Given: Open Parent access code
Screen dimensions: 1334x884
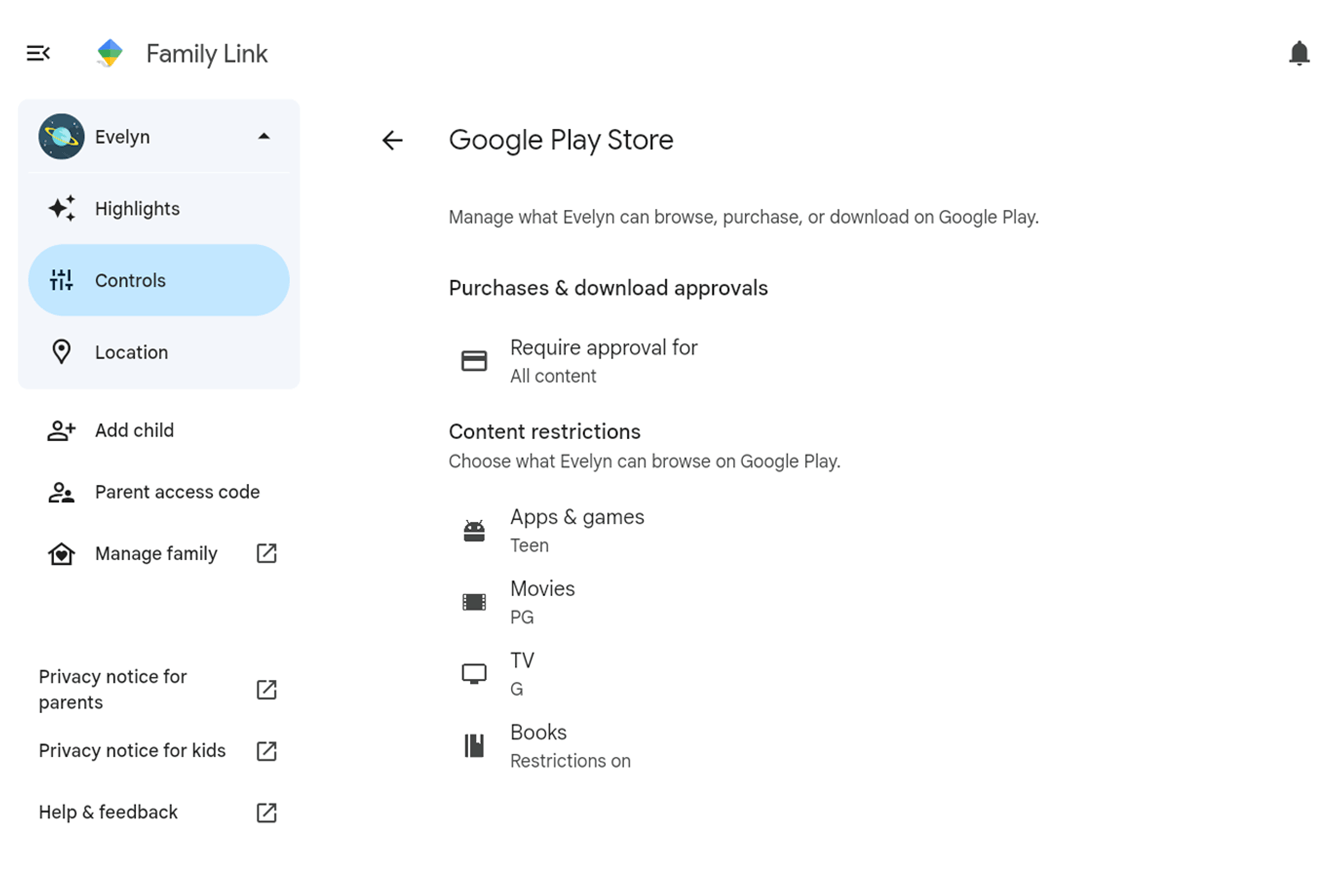Looking at the screenshot, I should [177, 493].
